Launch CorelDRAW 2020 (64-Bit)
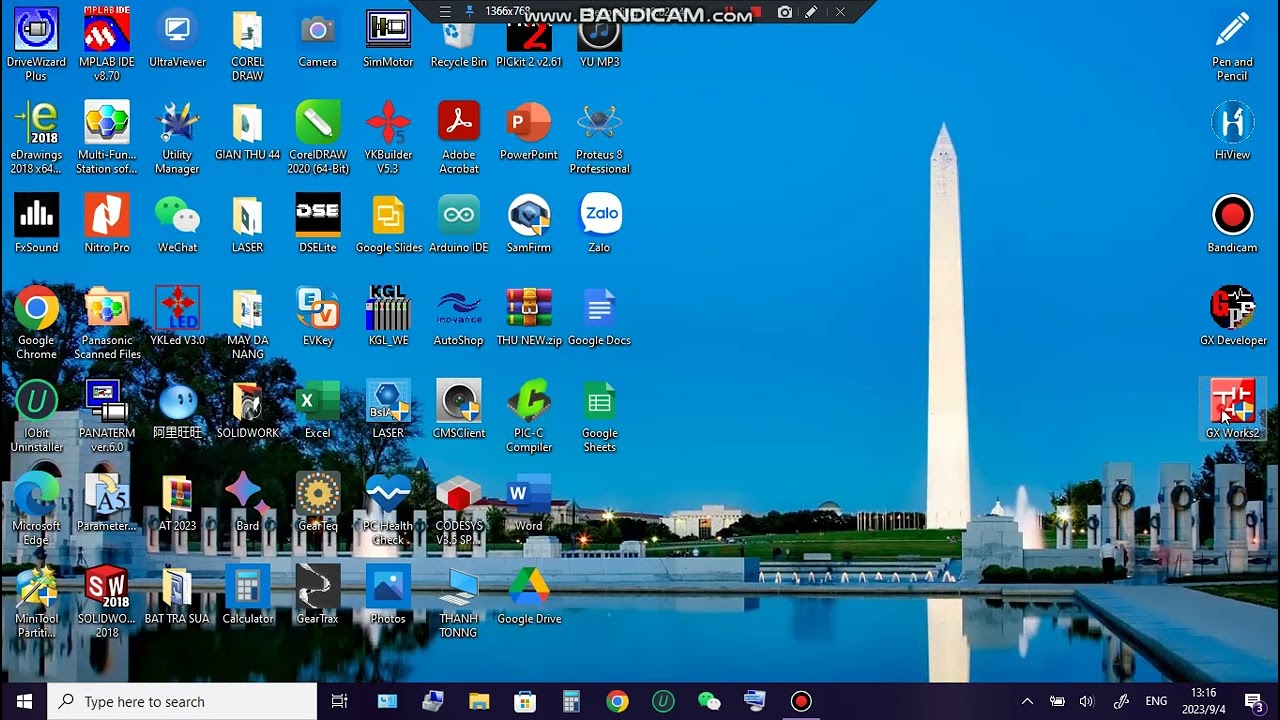The image size is (1280, 720). [318, 138]
